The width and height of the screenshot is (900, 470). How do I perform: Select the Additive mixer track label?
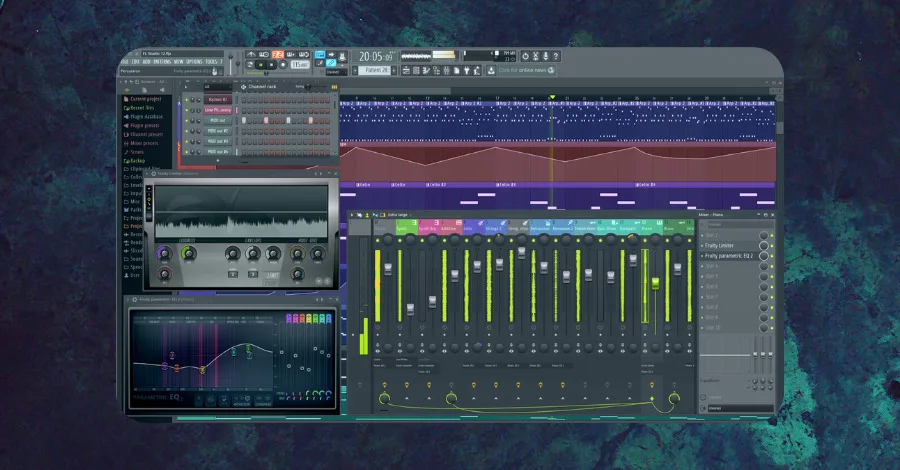[452, 227]
